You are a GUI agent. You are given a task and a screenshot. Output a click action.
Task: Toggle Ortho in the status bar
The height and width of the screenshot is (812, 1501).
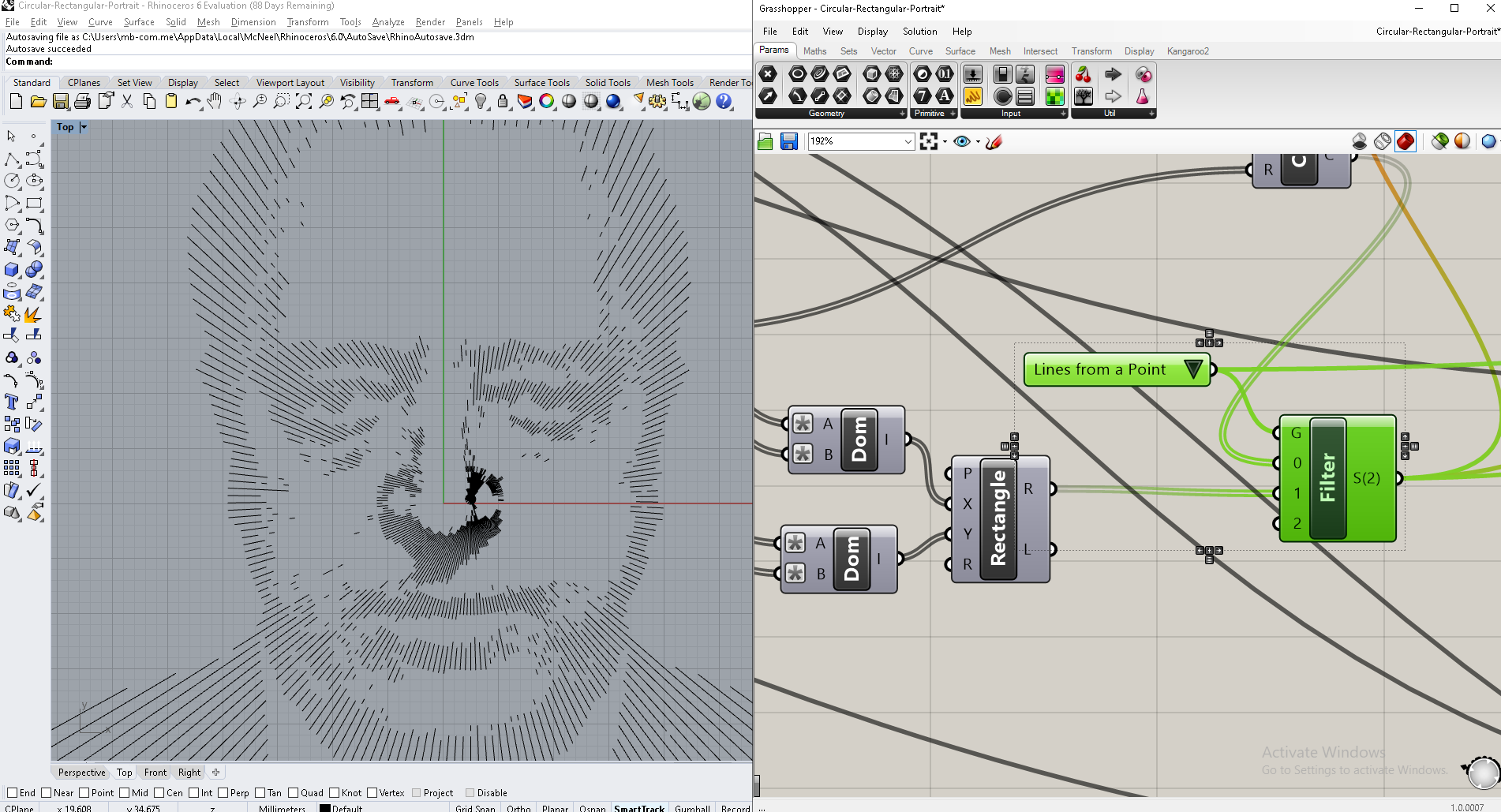[x=518, y=808]
